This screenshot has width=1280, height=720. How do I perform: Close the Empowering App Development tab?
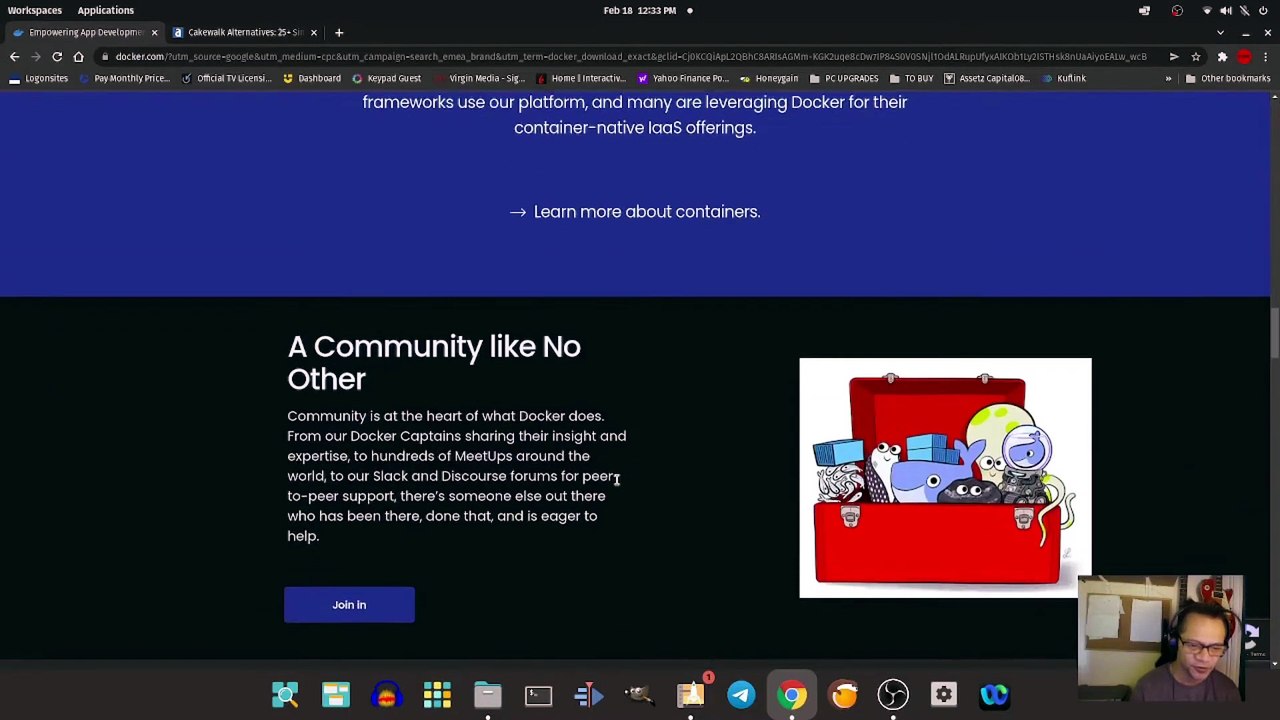point(154,32)
